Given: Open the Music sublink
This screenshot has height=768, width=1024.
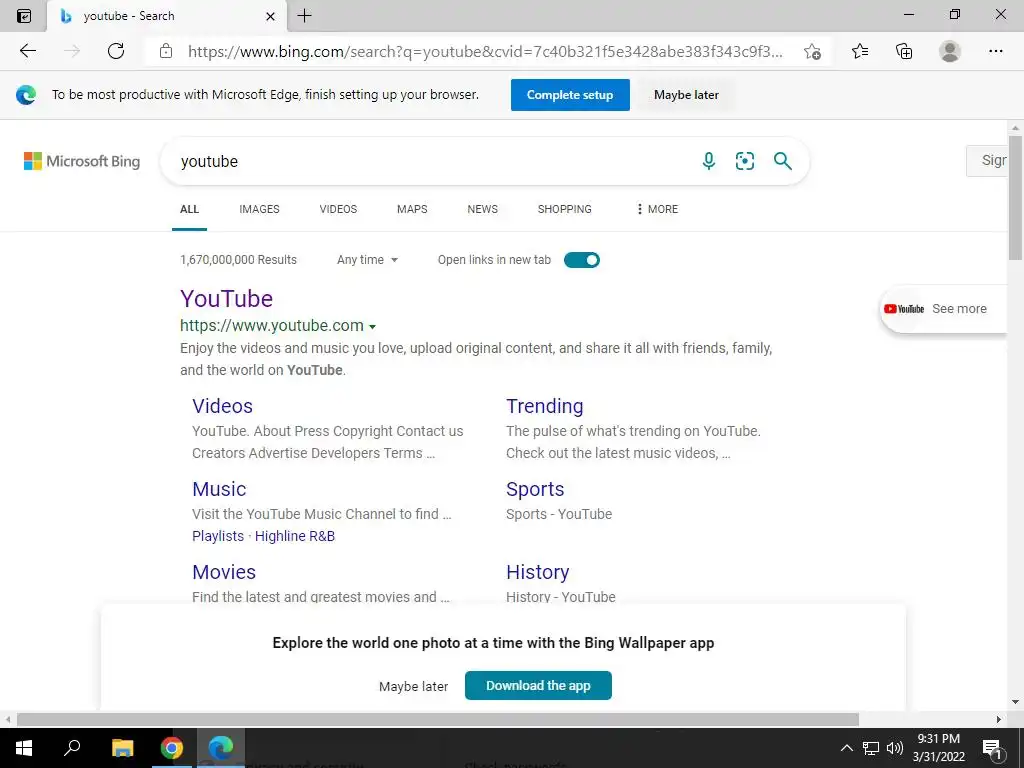Looking at the screenshot, I should click(x=219, y=489).
